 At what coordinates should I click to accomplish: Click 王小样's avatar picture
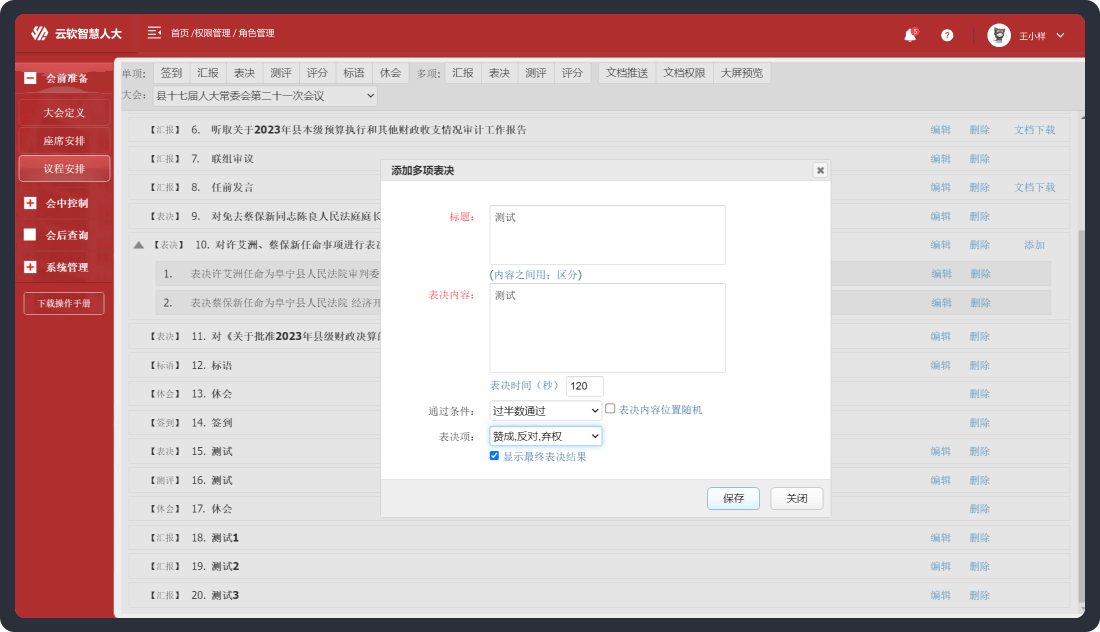coord(1000,33)
